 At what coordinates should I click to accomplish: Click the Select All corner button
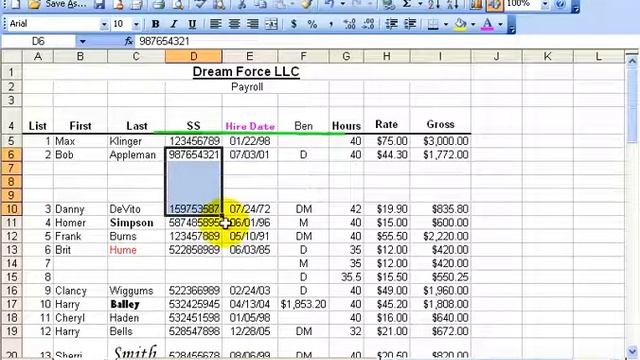point(11,56)
